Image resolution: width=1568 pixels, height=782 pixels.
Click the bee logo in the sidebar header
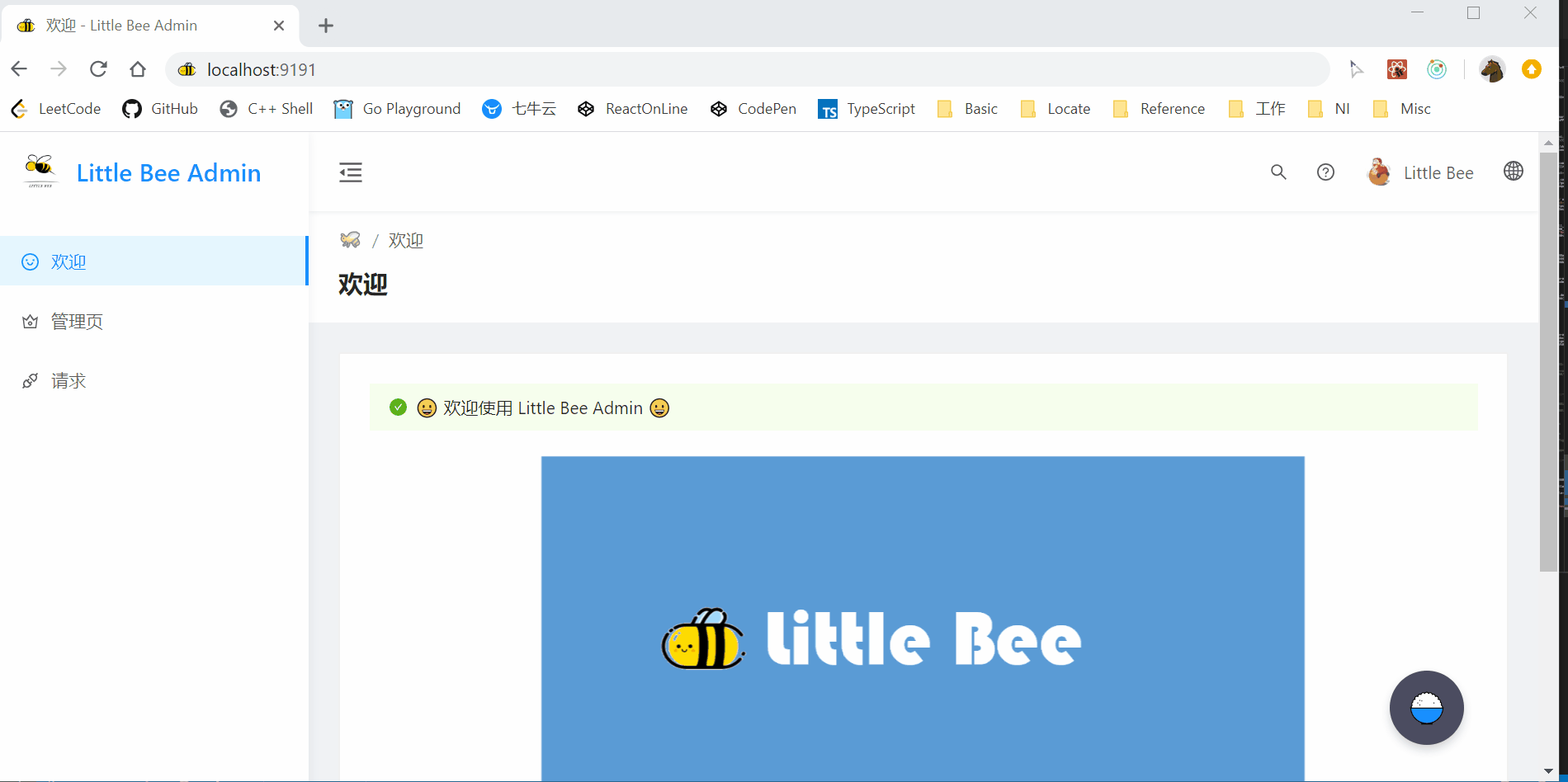click(40, 171)
